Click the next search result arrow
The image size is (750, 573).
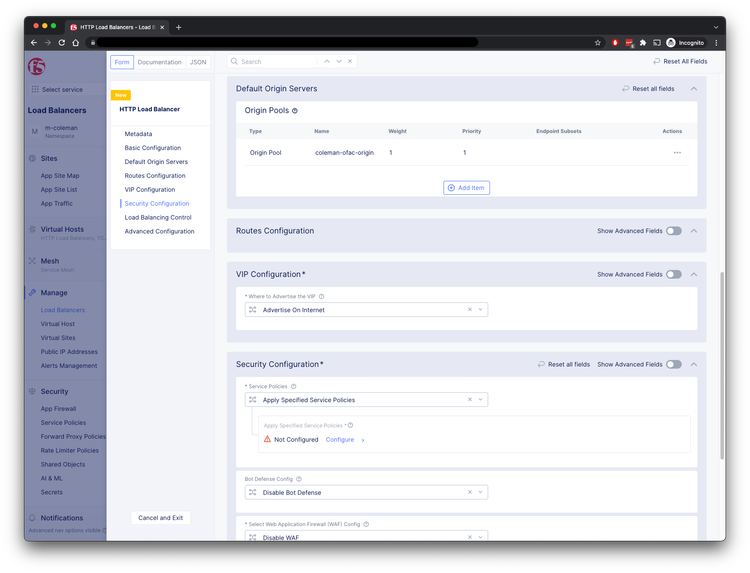point(339,62)
